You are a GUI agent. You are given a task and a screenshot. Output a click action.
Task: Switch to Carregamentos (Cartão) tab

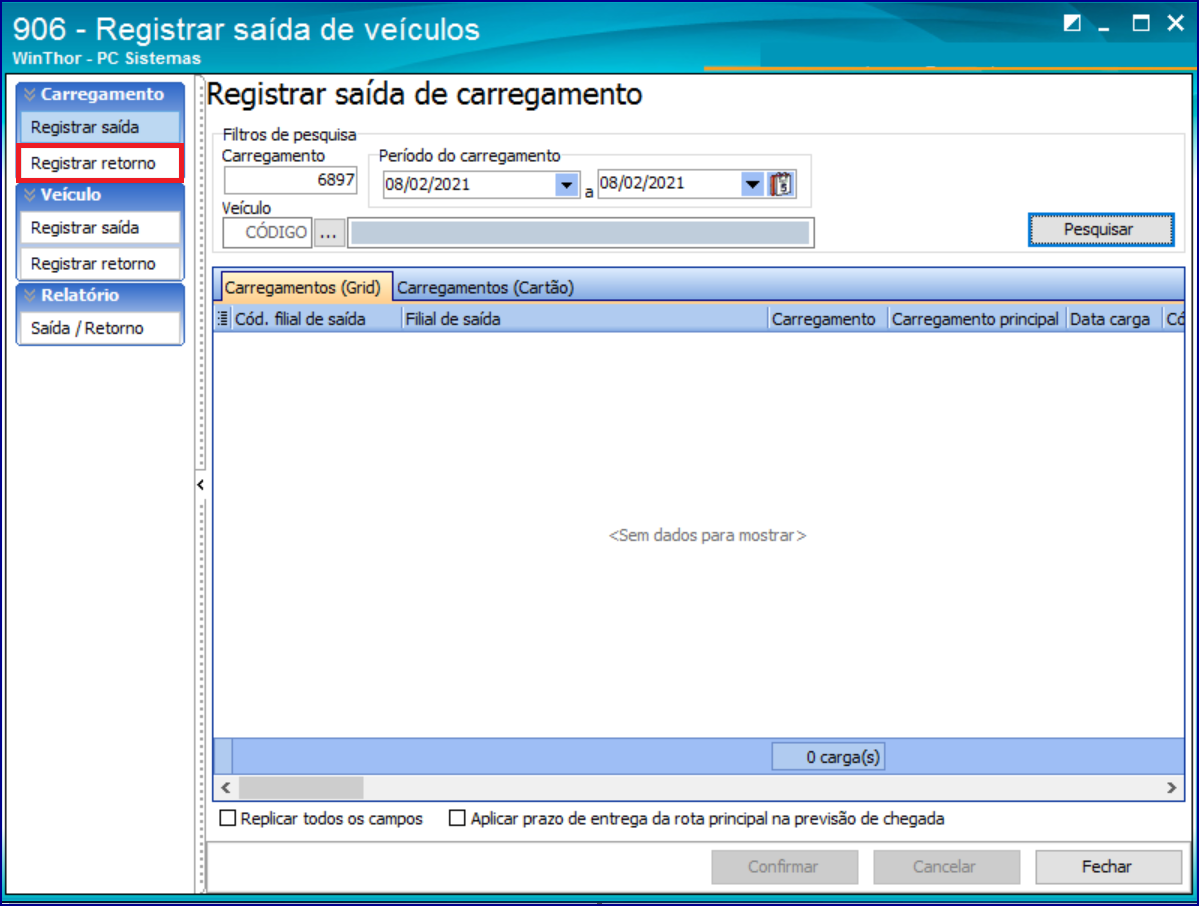pos(485,287)
